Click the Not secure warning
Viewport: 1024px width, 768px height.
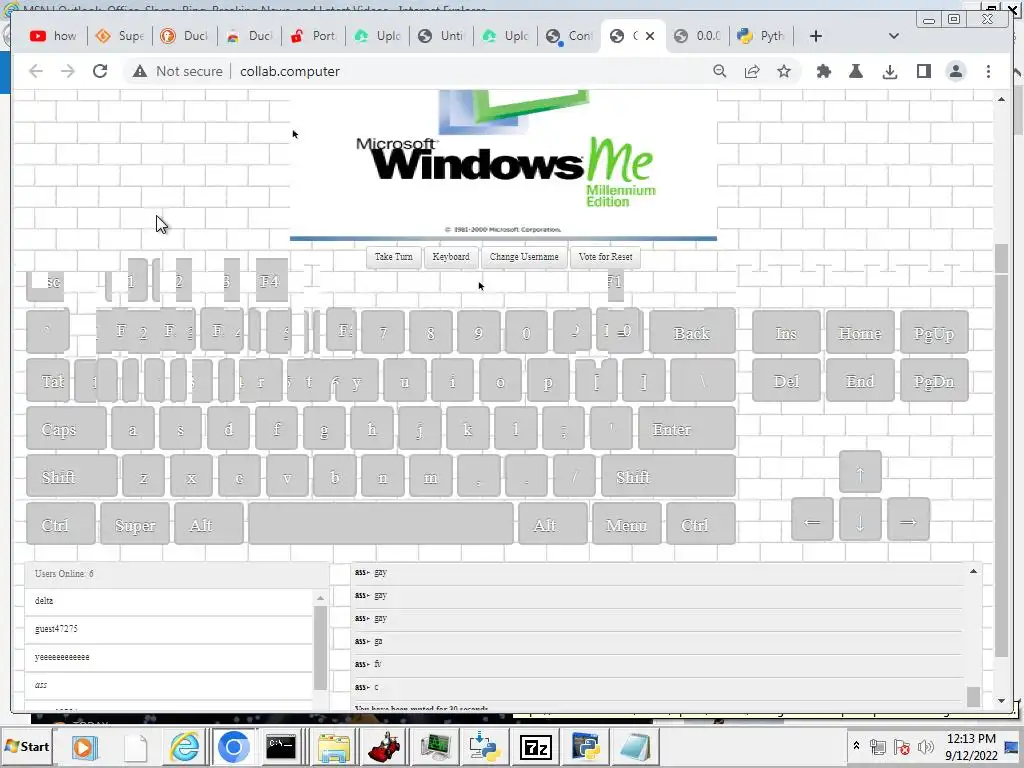coord(178,71)
